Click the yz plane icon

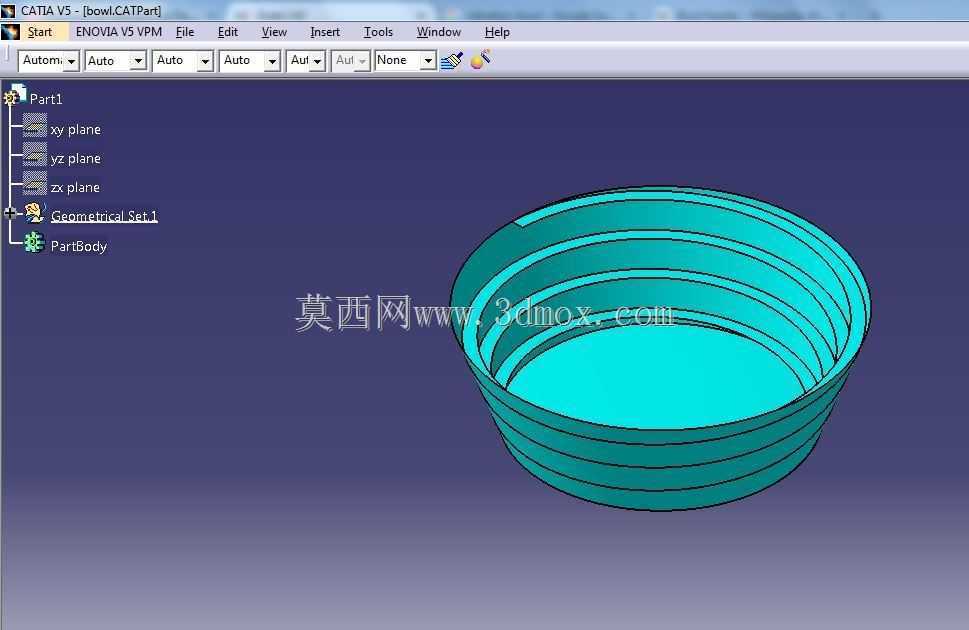tap(35, 155)
